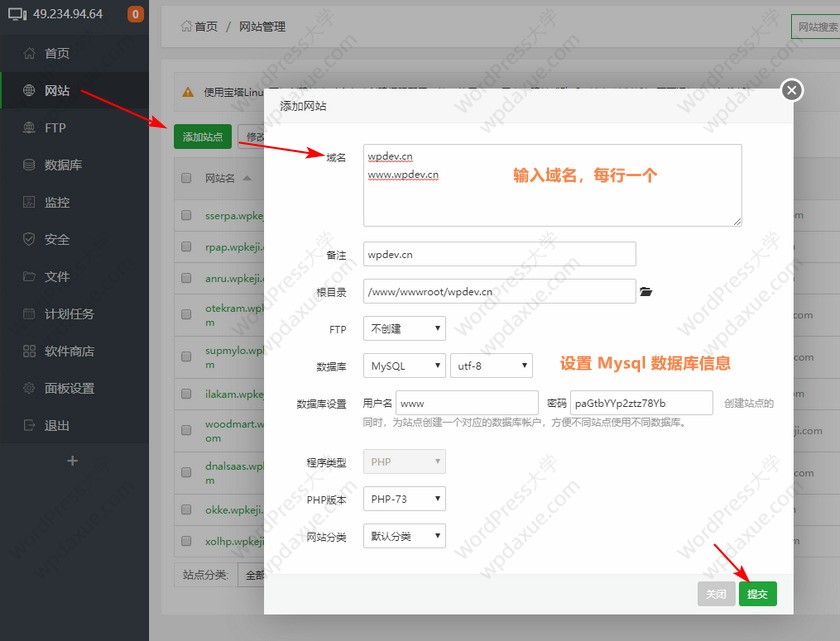Screen dimensions: 840x641
Task: Open the utf-8 encoding dropdown
Action: tap(491, 366)
